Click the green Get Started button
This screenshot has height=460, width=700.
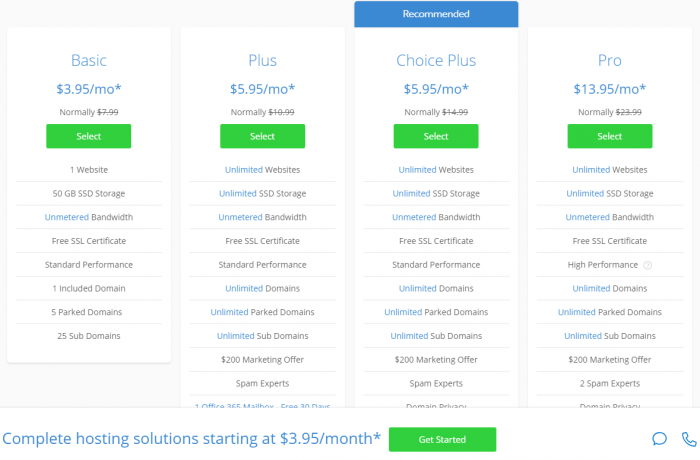[442, 439]
